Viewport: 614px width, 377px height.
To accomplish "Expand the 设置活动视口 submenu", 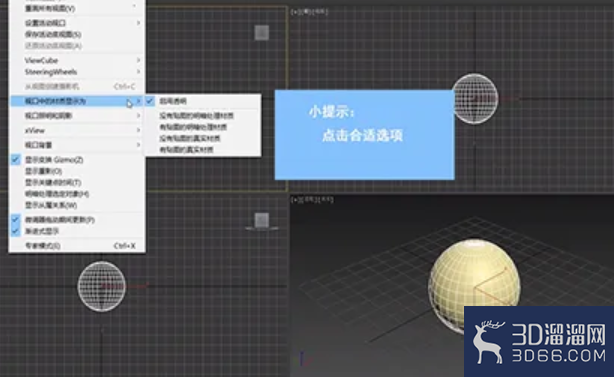I will 77,23.
